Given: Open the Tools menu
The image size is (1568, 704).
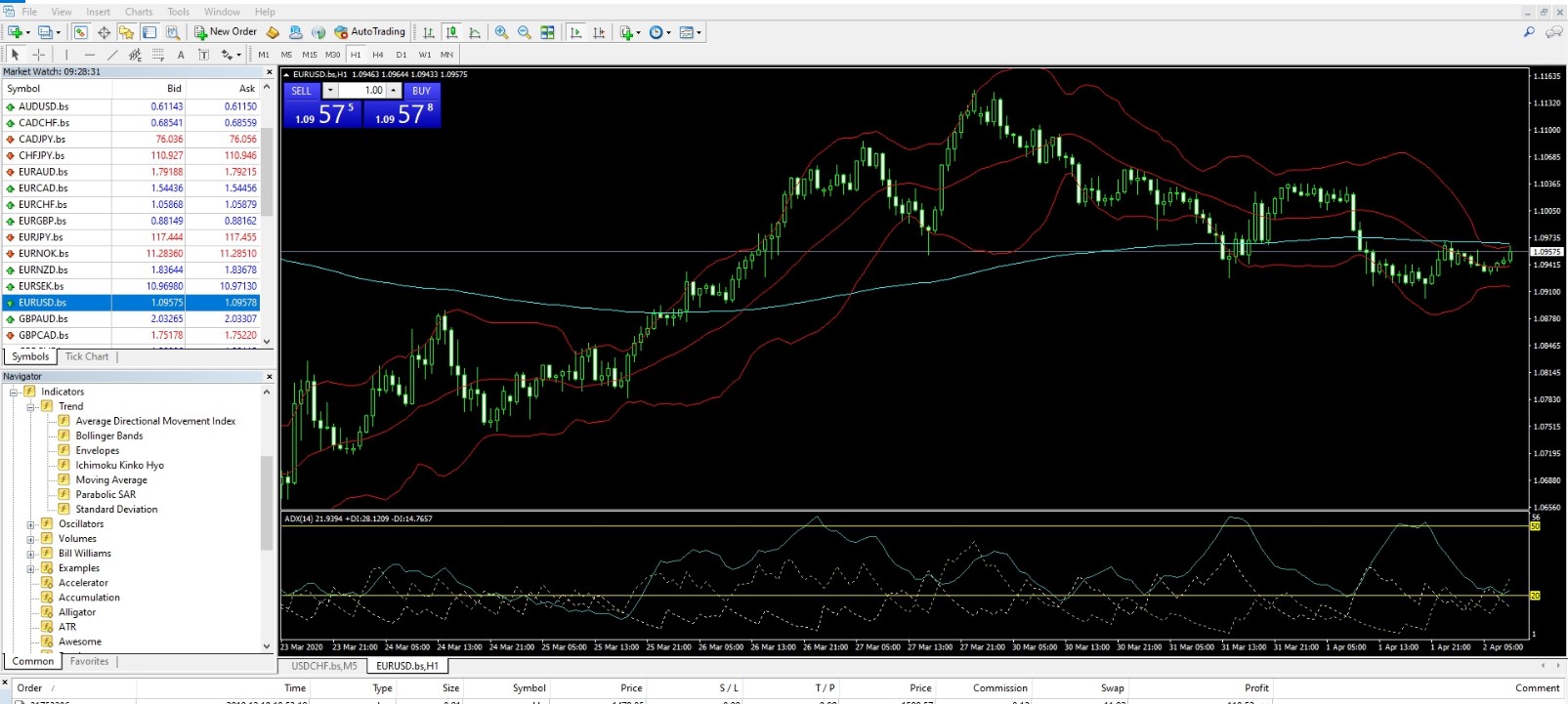Looking at the screenshot, I should click(x=179, y=12).
